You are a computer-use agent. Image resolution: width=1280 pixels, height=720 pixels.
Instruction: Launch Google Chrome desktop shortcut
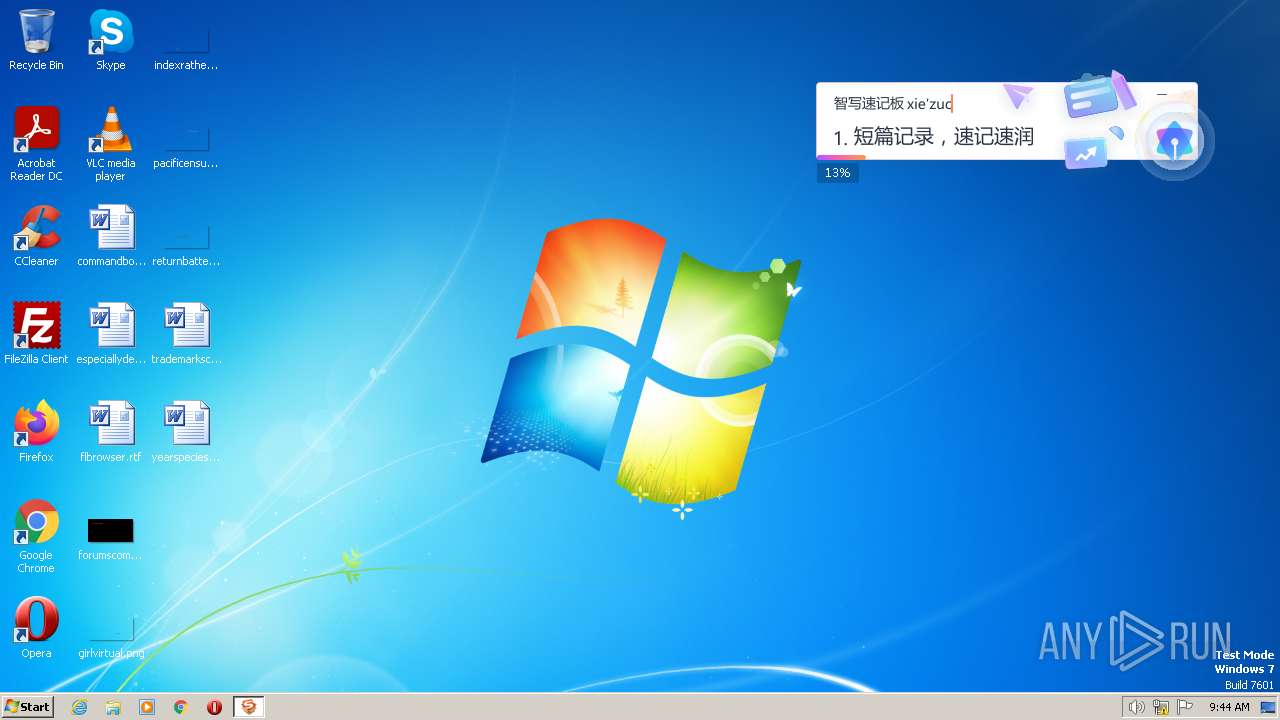pyautogui.click(x=36, y=536)
